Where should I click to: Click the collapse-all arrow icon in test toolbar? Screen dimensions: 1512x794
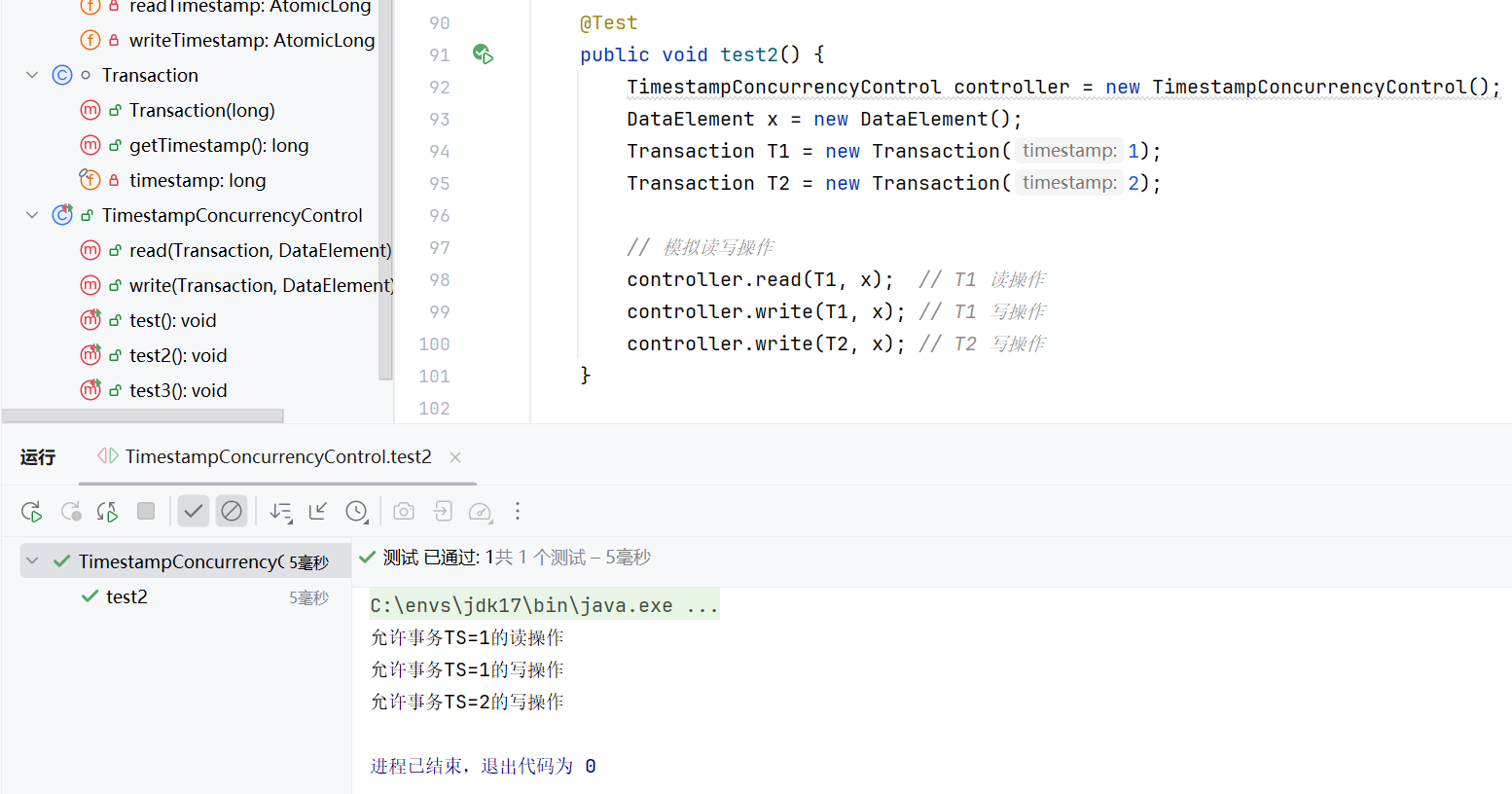point(318,512)
